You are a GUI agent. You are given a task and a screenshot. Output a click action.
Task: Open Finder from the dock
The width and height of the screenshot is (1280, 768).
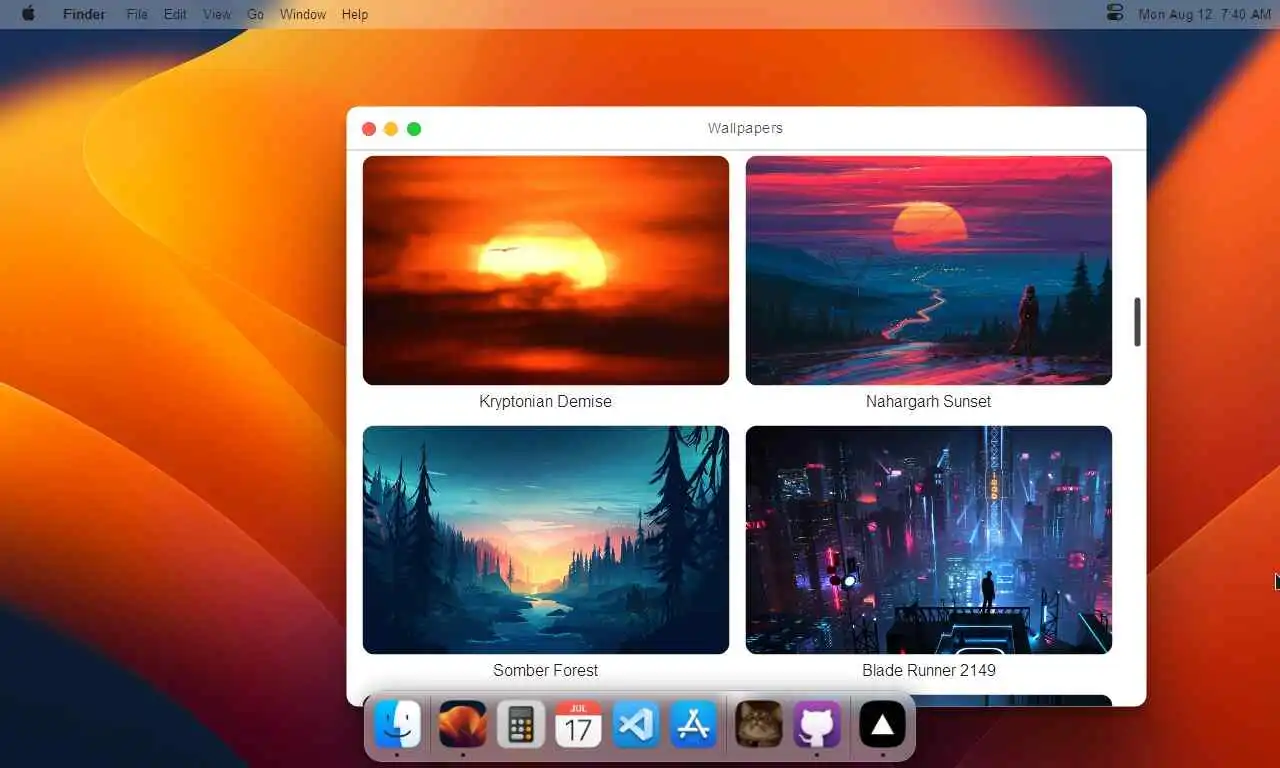tap(397, 724)
